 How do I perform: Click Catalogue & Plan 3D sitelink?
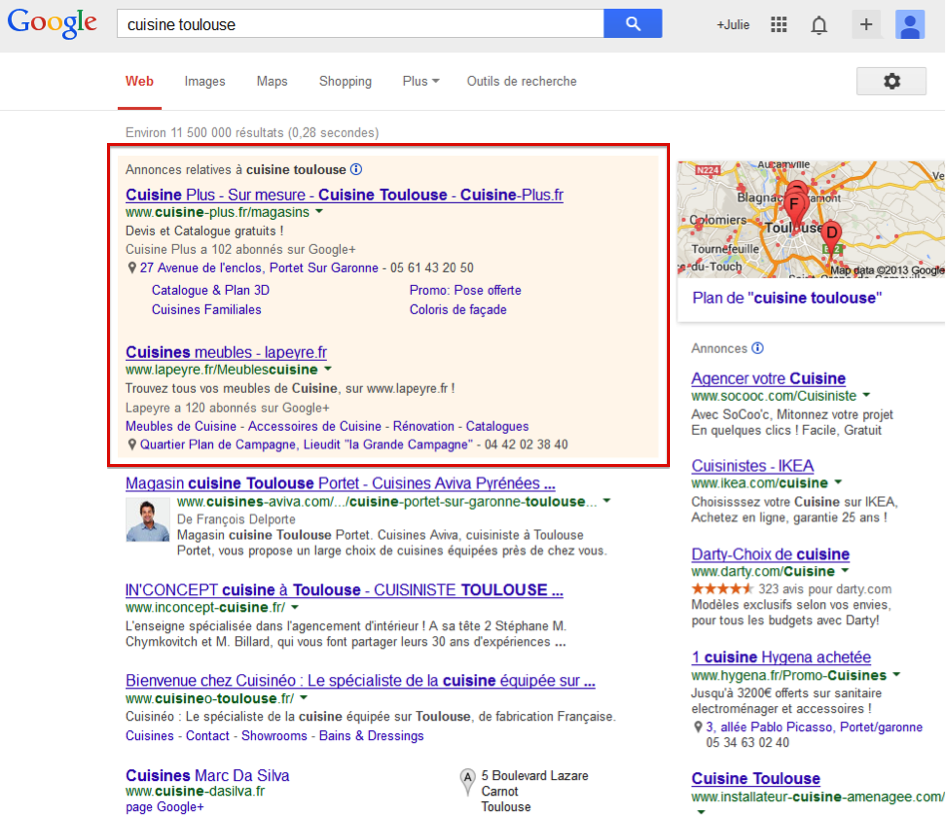(211, 290)
